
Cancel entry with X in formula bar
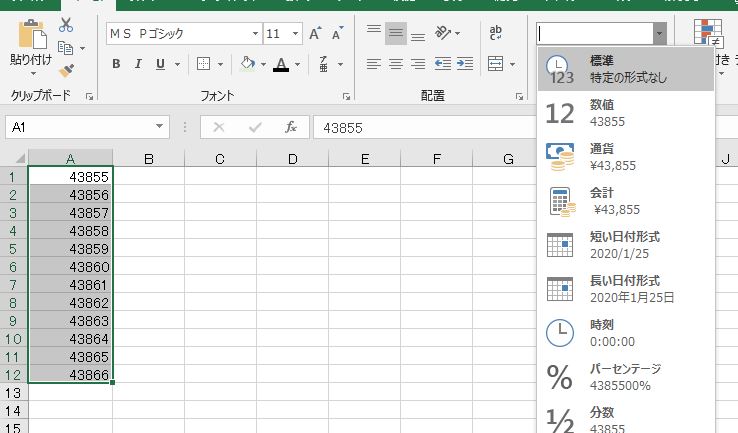[x=219, y=127]
